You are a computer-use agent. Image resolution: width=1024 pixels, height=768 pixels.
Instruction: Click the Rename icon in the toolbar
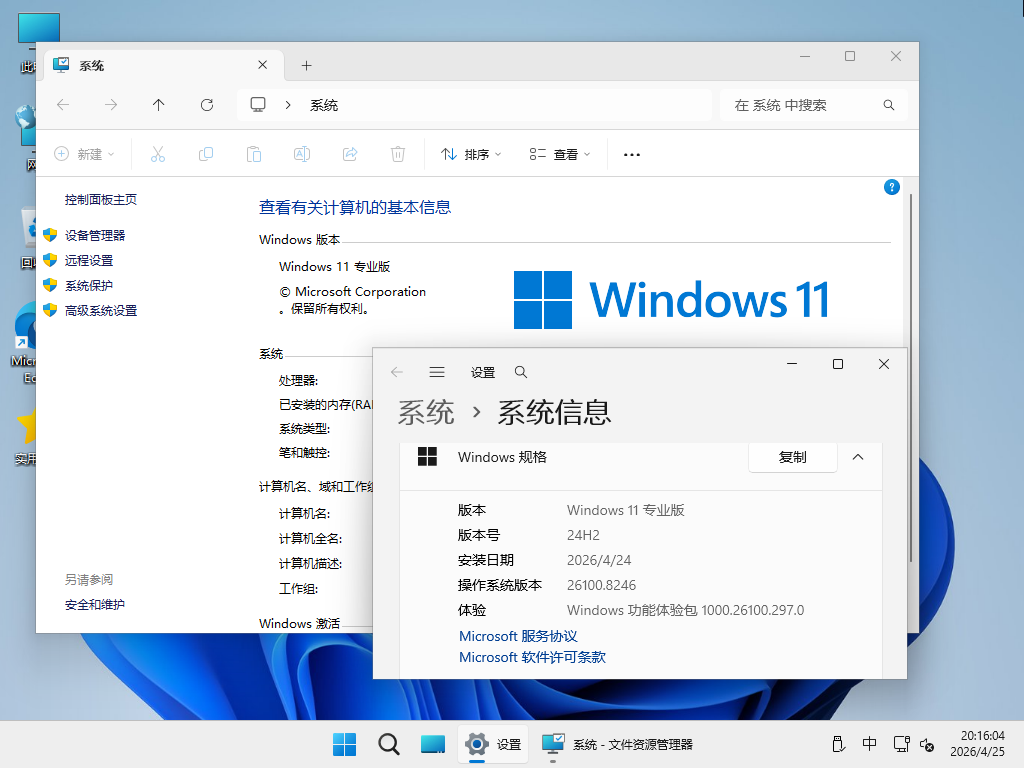(x=302, y=154)
